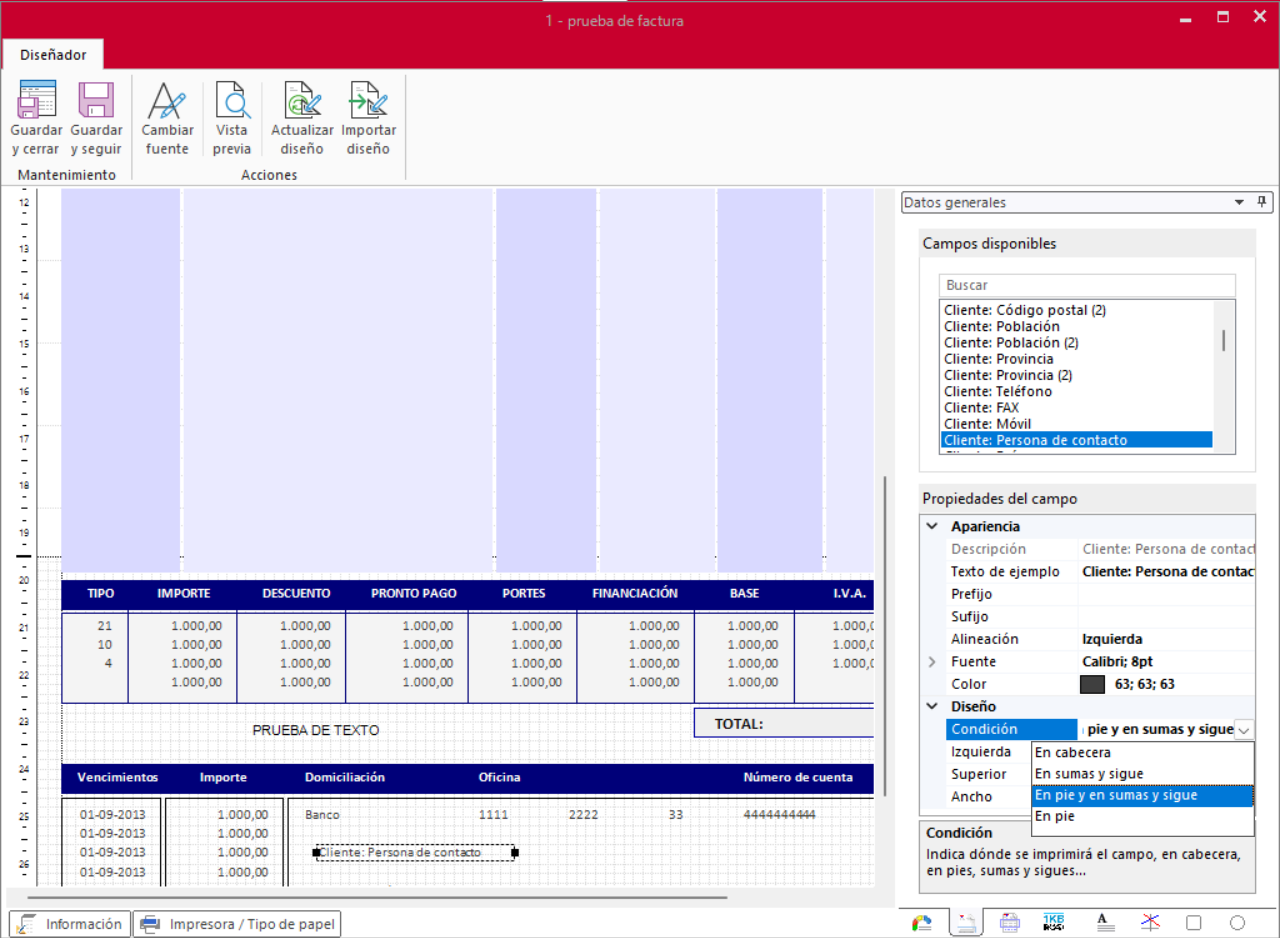Switch to the Diseñador ribbon tab

53,55
